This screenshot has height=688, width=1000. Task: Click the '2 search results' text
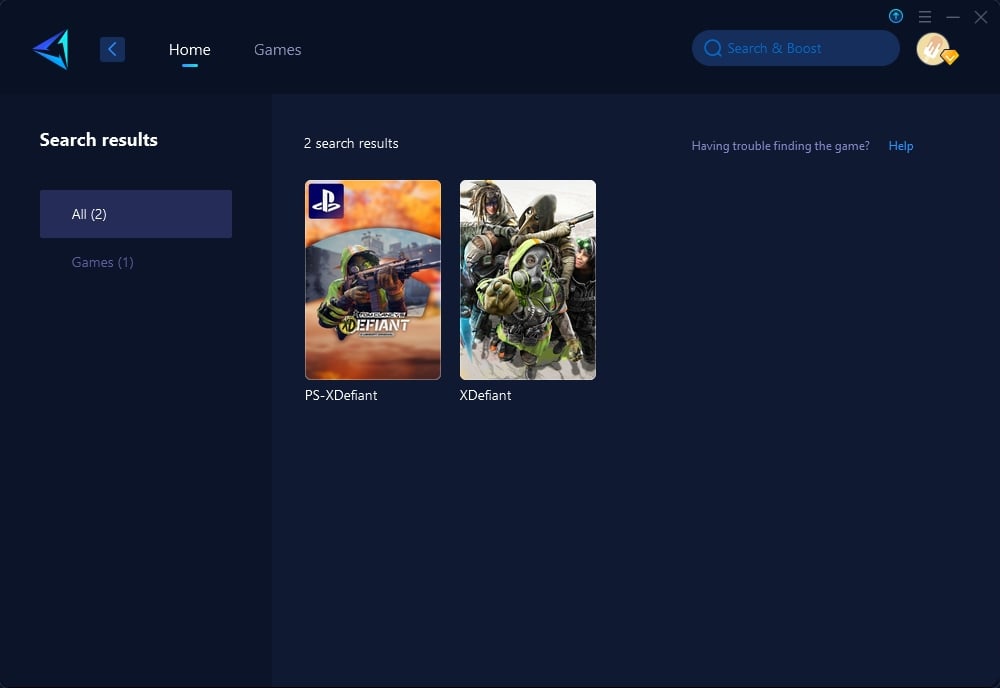point(351,143)
